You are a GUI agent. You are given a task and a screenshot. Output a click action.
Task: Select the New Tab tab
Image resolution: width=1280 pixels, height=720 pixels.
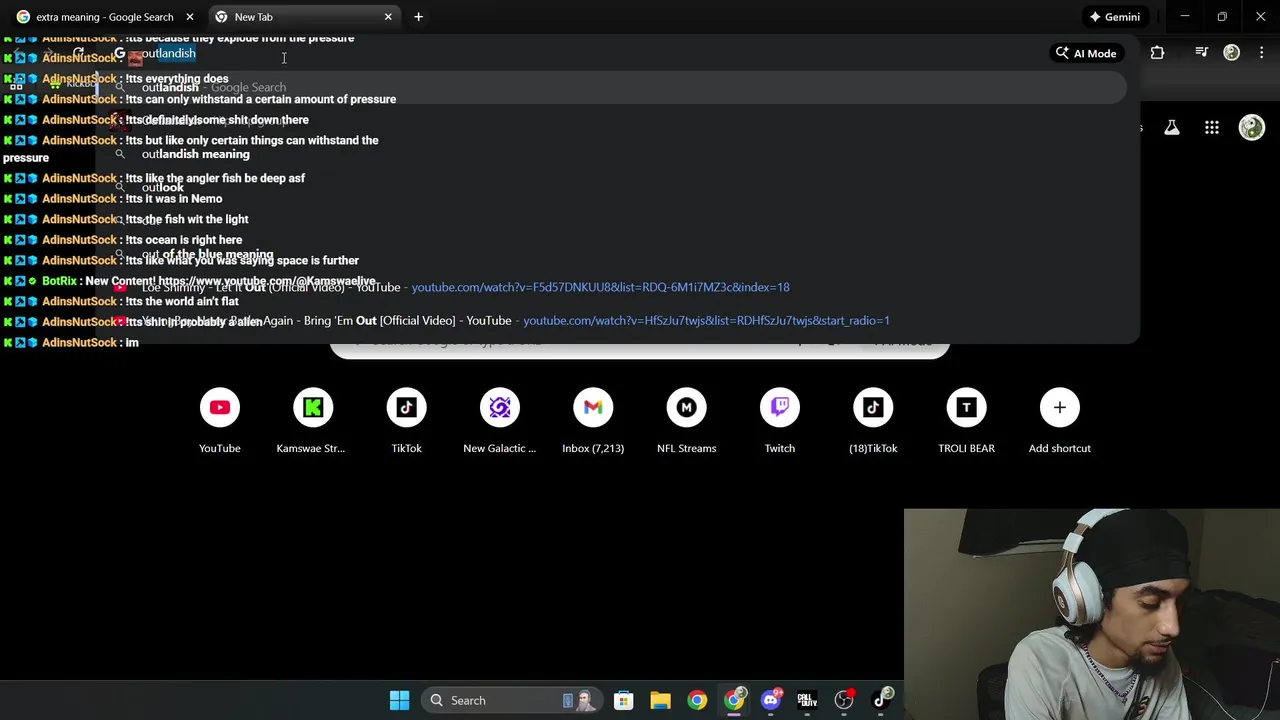[300, 17]
